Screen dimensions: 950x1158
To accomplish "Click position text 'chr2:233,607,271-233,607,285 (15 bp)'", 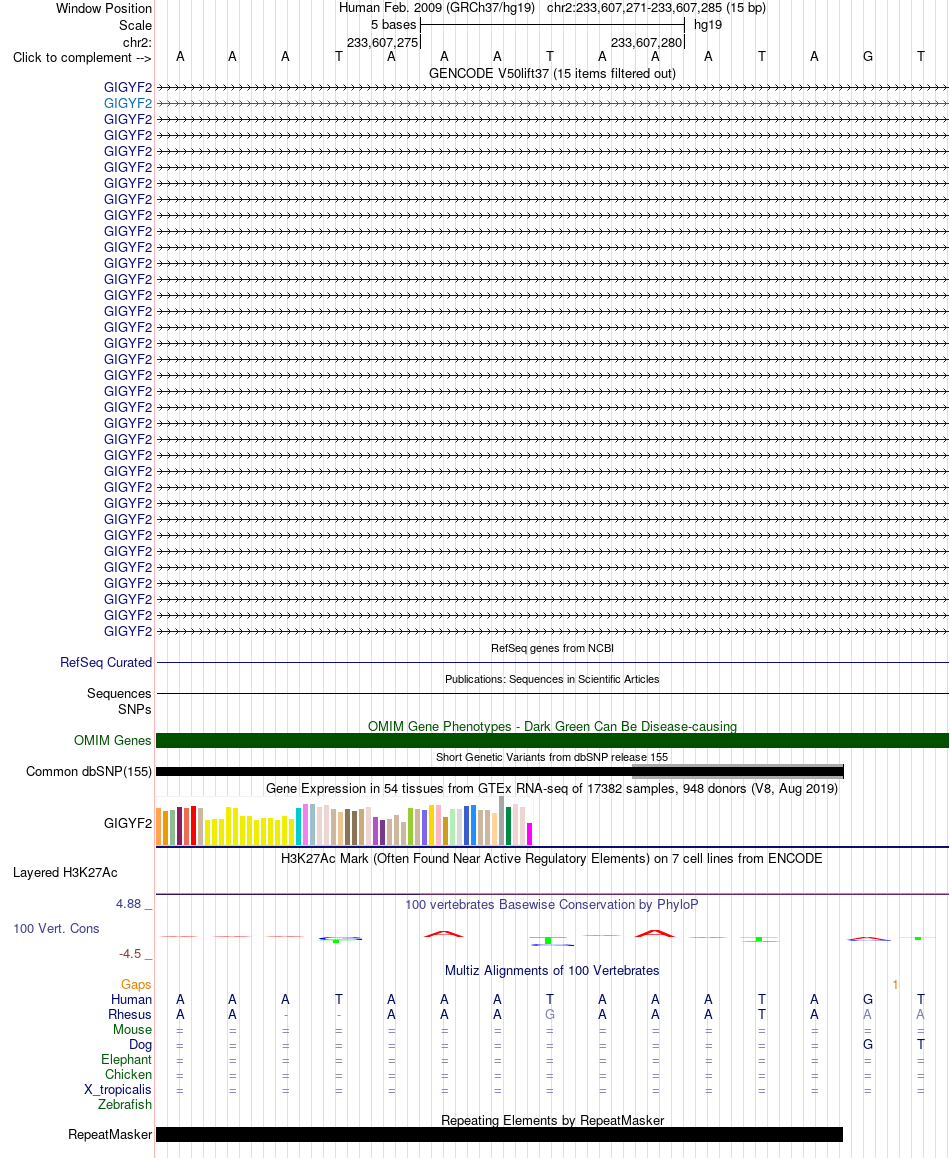I will point(656,8).
